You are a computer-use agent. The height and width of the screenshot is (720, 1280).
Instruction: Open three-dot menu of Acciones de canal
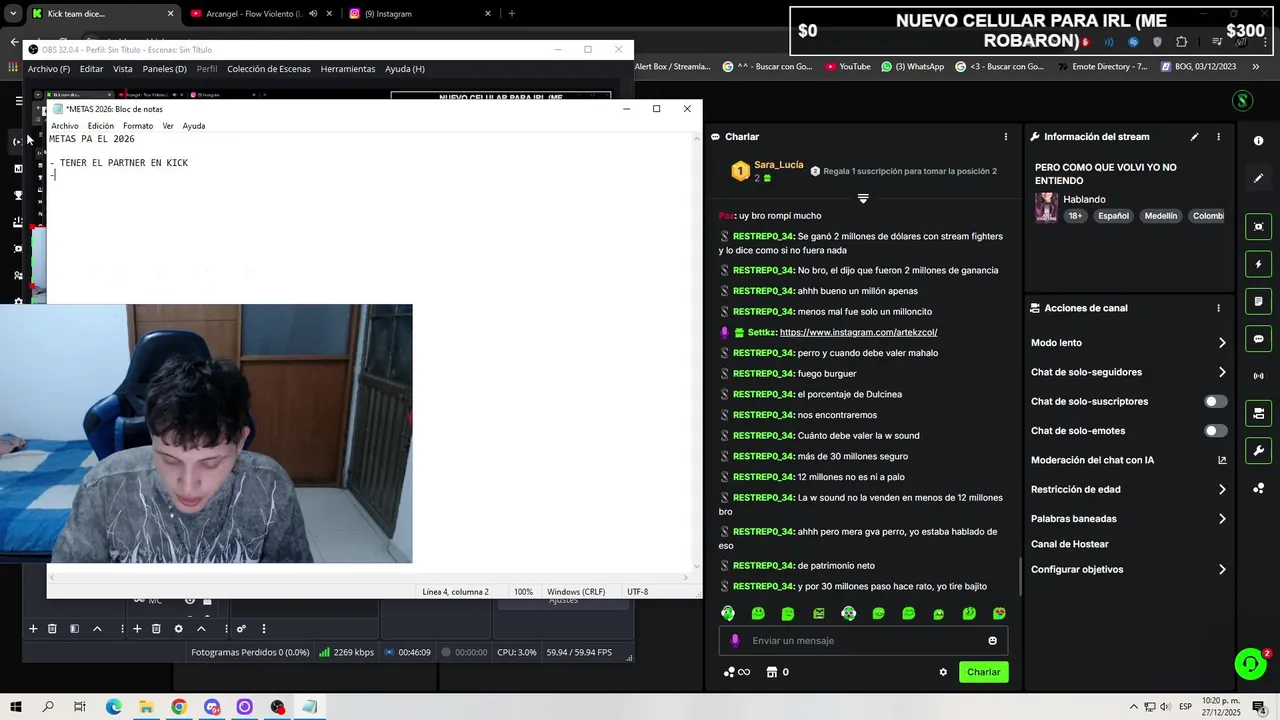pyautogui.click(x=1218, y=308)
